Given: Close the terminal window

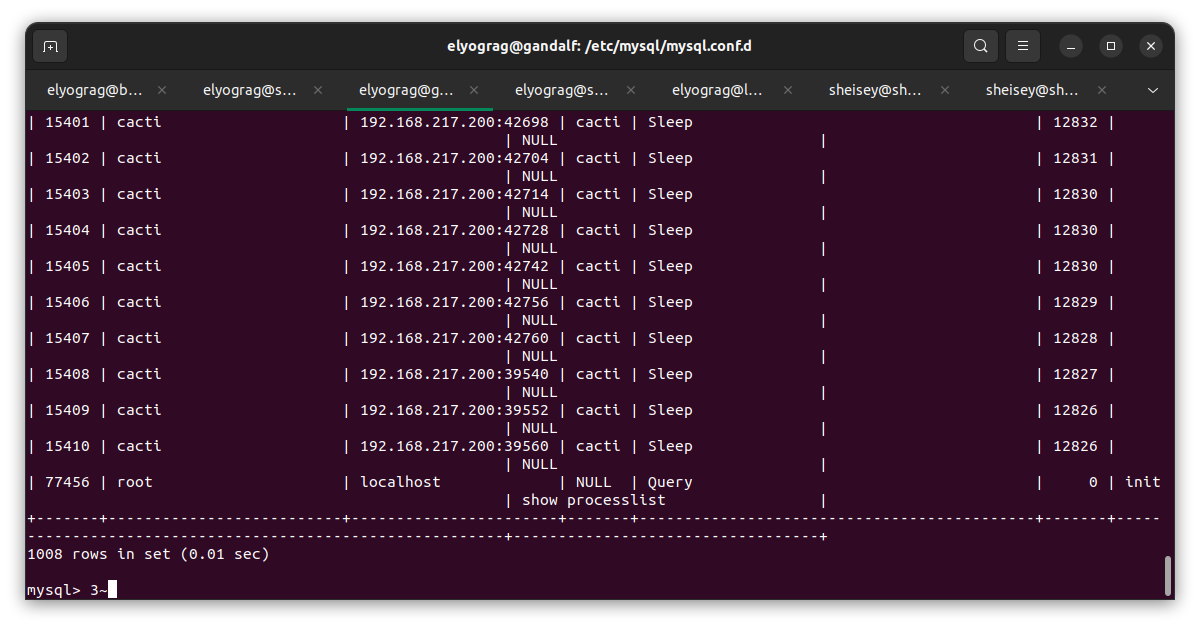Looking at the screenshot, I should [x=1150, y=46].
